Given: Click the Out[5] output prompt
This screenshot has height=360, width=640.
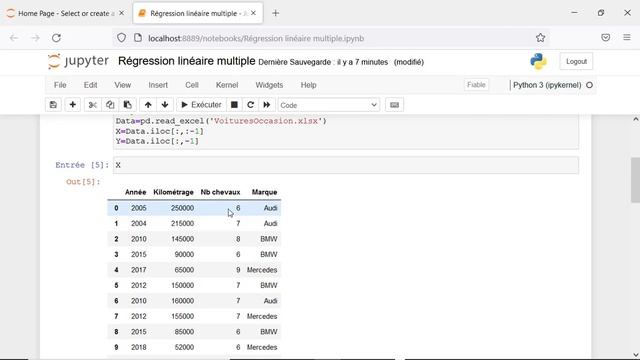Looking at the screenshot, I should point(83,182).
